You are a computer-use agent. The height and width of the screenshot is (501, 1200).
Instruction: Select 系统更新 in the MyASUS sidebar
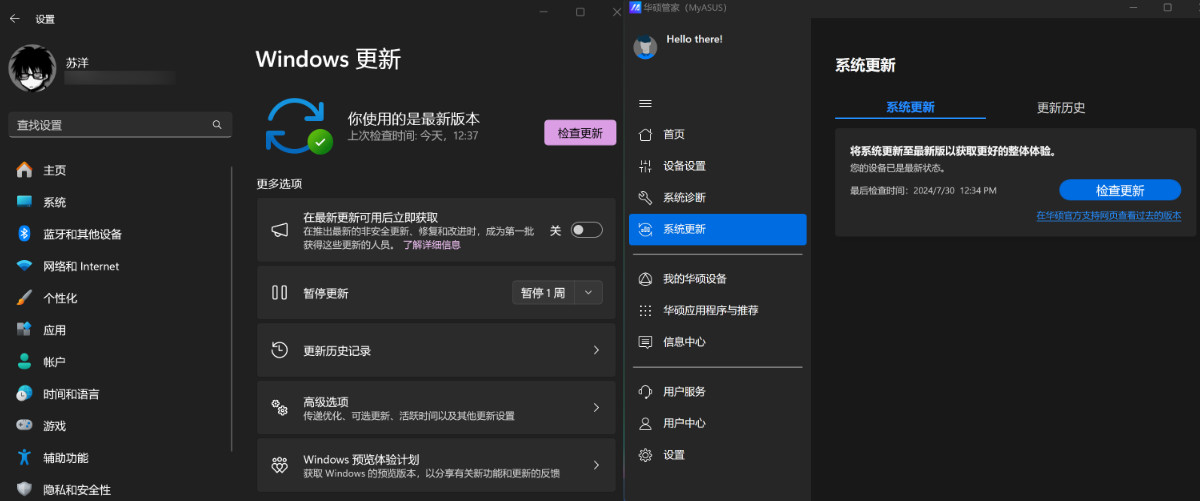coord(717,229)
